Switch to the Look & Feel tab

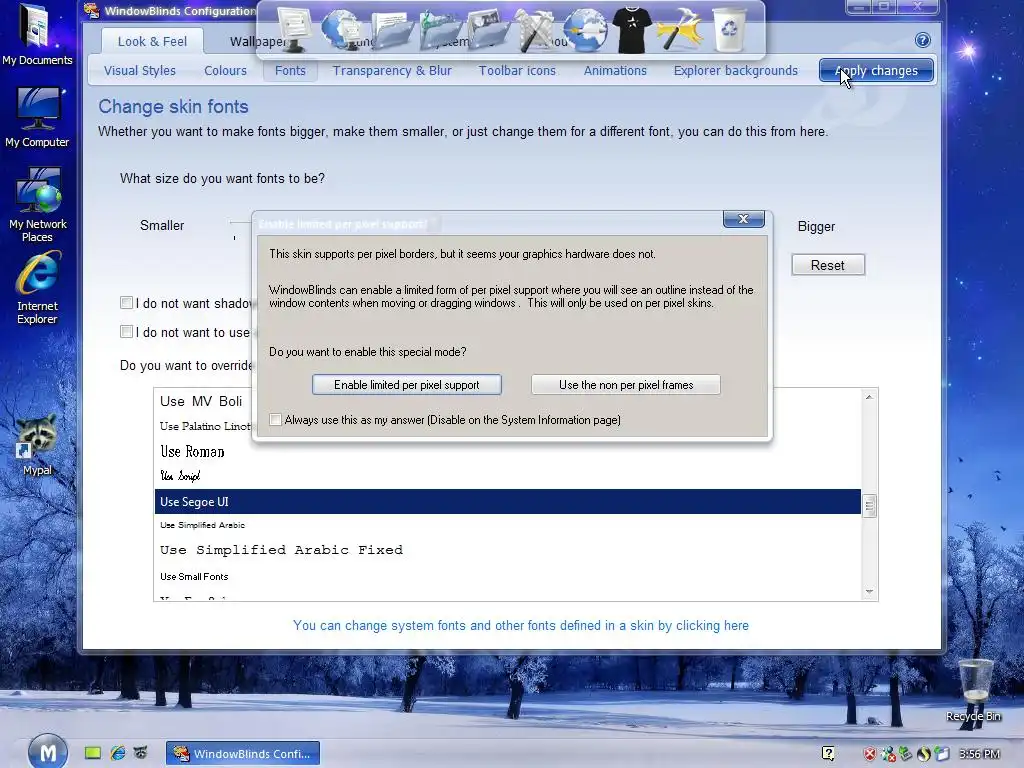pos(152,41)
